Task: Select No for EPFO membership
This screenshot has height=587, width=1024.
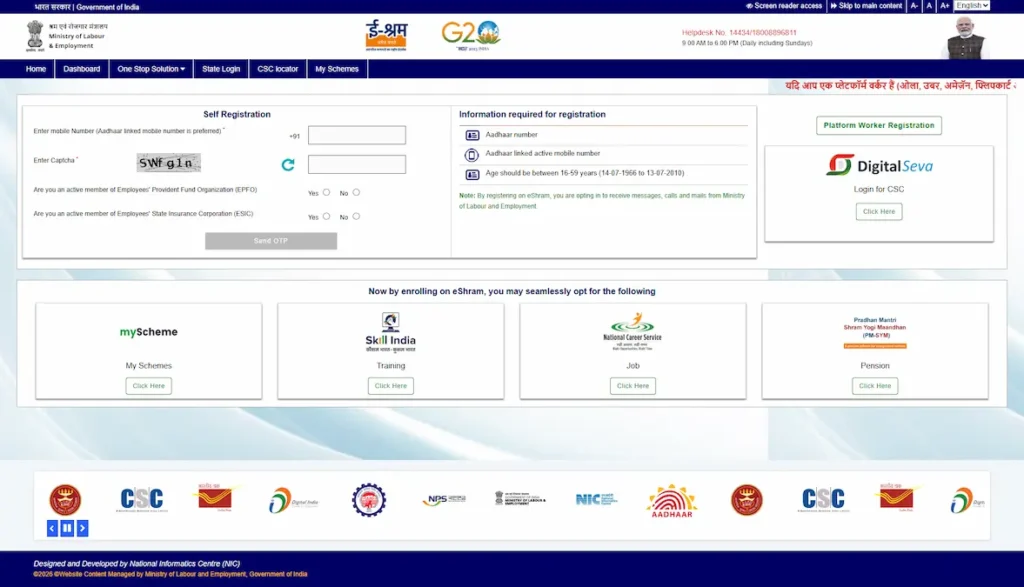Action: coord(356,193)
